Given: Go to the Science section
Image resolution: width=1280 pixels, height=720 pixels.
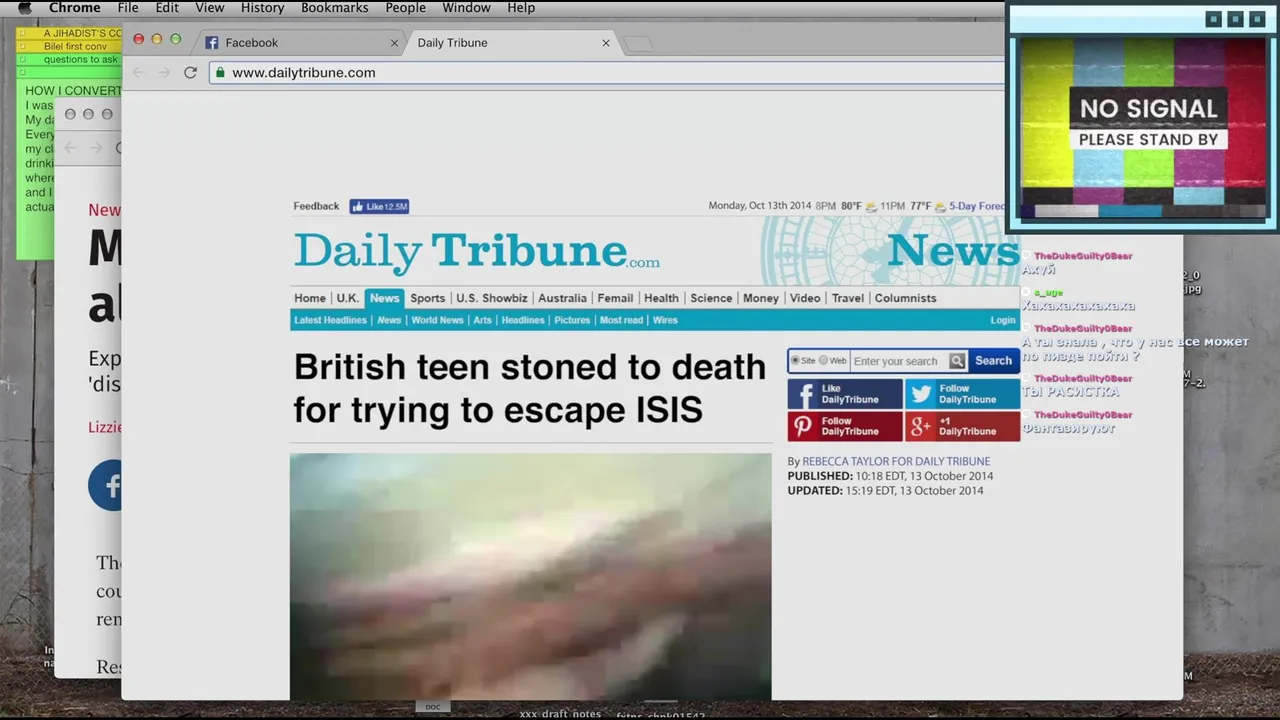Looking at the screenshot, I should (711, 298).
